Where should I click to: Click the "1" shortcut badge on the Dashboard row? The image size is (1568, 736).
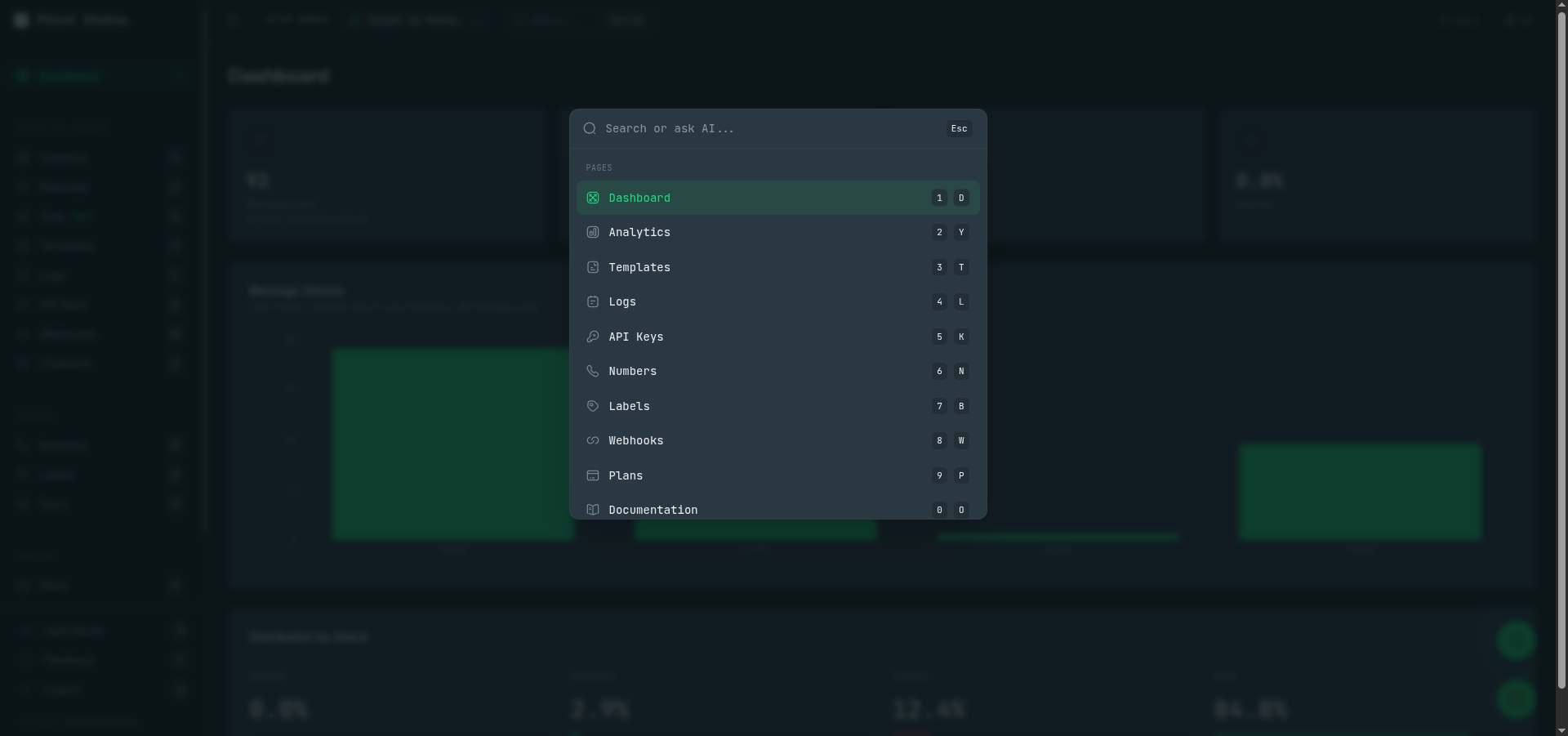[x=939, y=198]
